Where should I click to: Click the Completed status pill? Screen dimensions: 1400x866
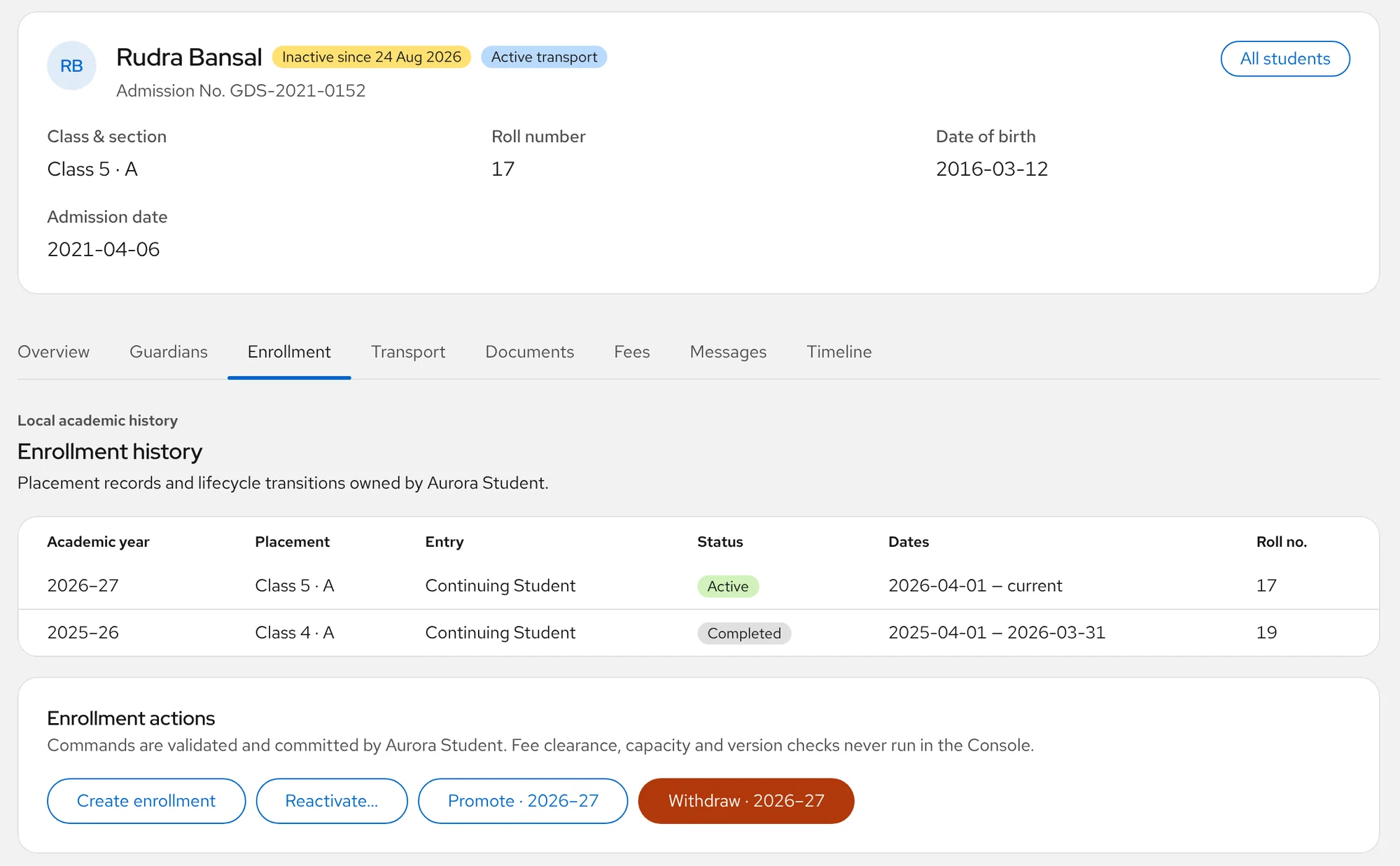744,633
